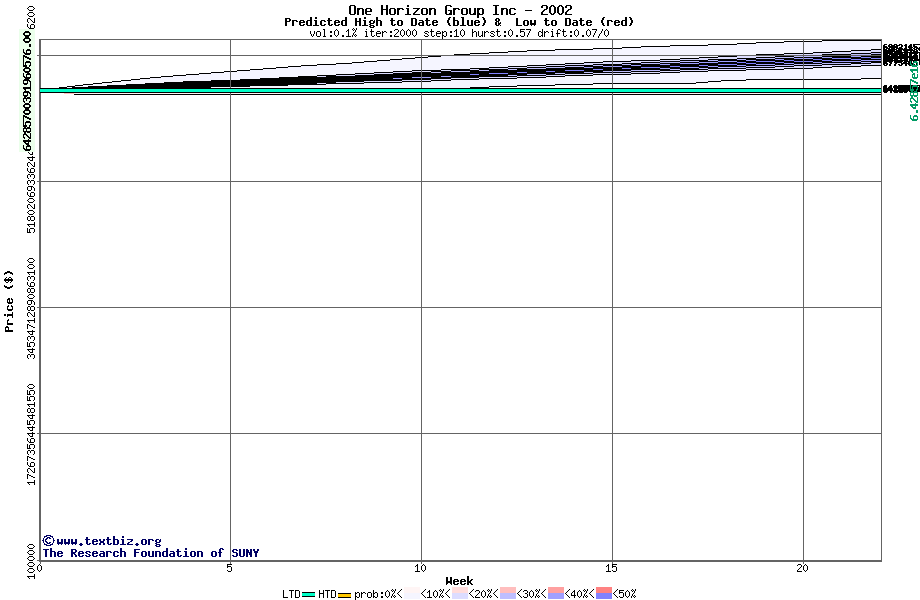Click the green-highlighted price value on y-axis
The height and width of the screenshot is (600, 920).
tap(26, 91)
